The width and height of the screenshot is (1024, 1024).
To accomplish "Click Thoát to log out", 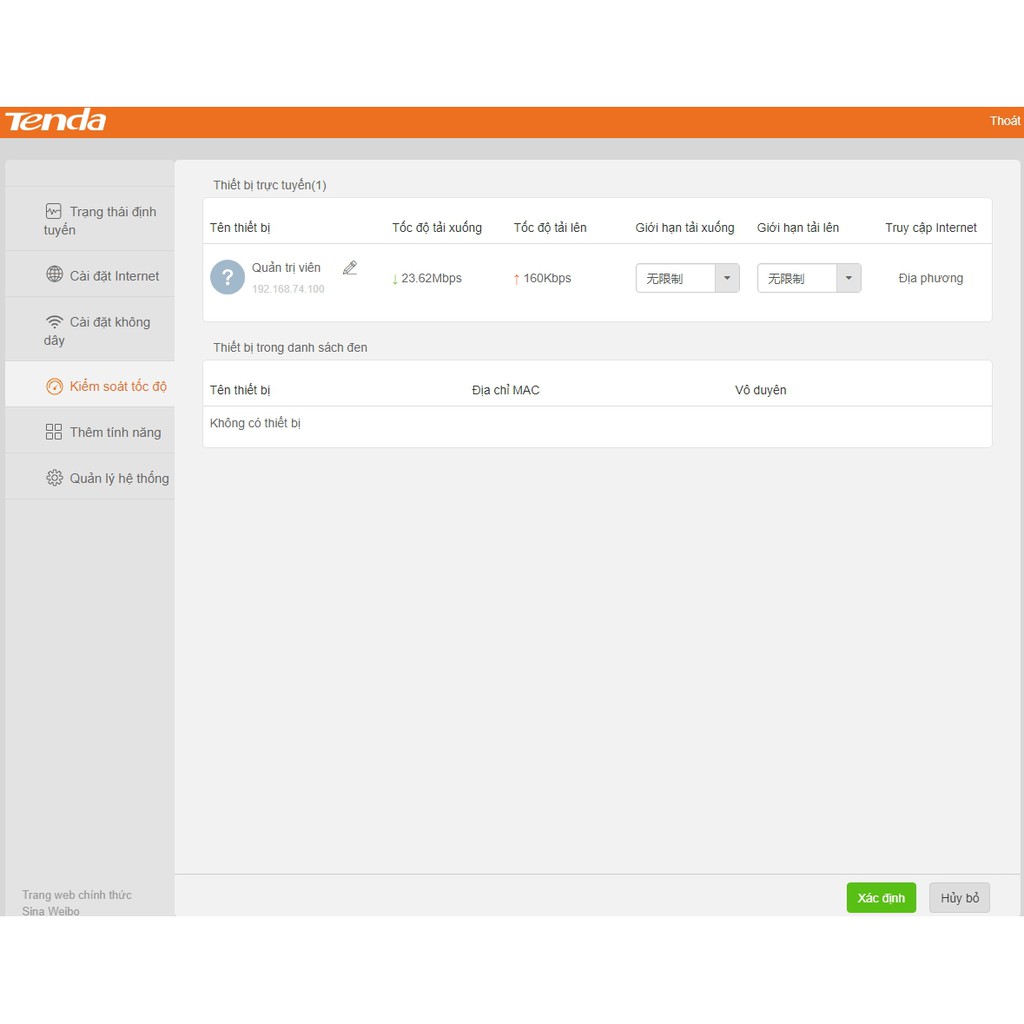I will 1004,121.
